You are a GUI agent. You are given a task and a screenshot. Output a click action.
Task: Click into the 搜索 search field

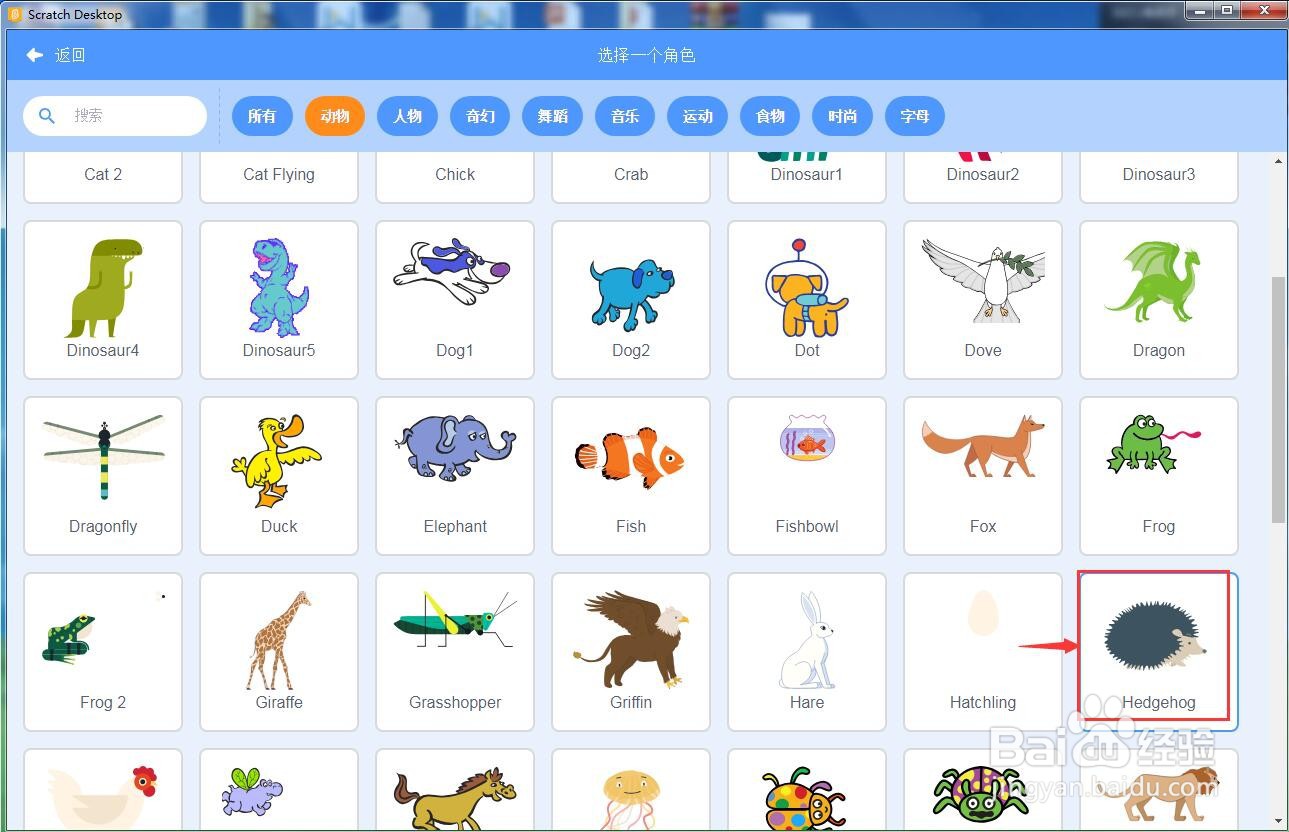[x=115, y=116]
